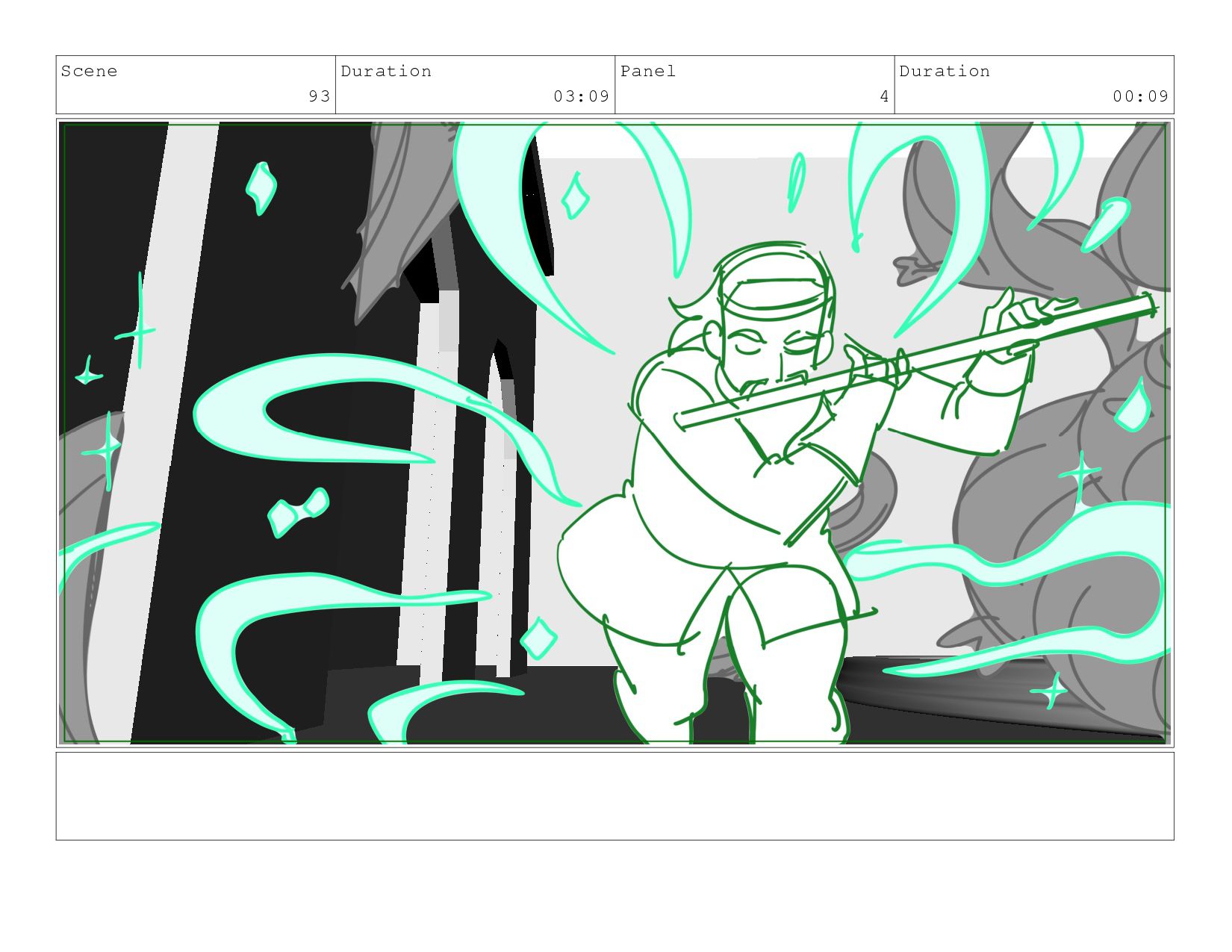Select the scene number 93
This screenshot has width=1232, height=952.
[320, 96]
